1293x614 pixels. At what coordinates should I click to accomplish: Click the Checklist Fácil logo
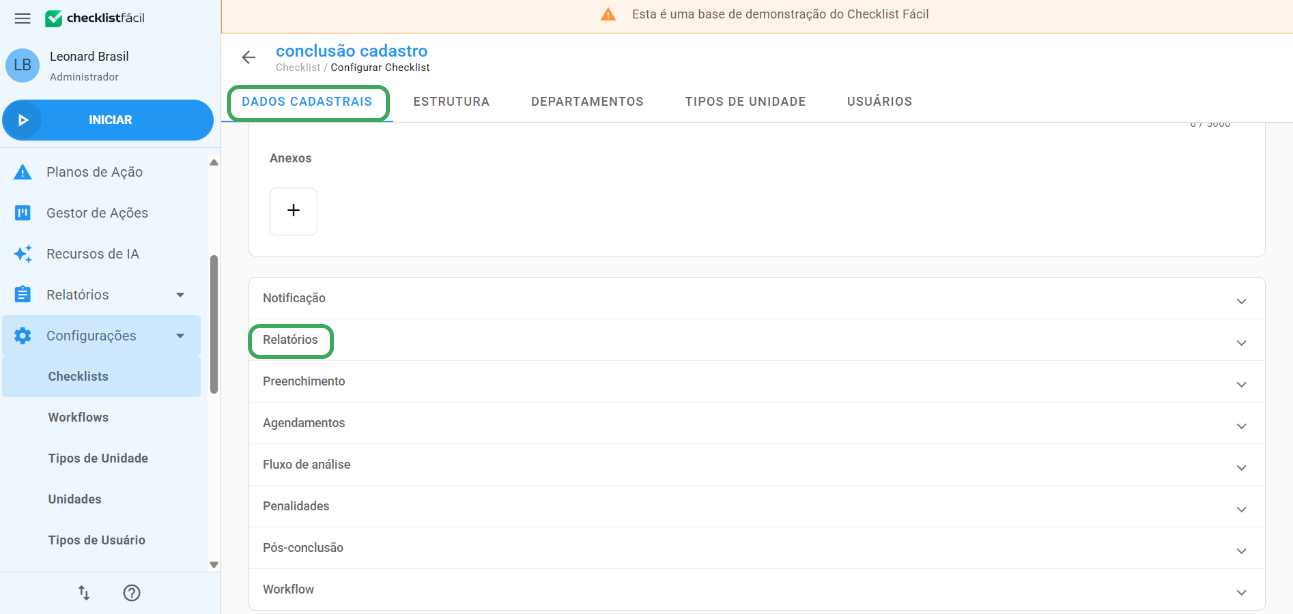click(x=95, y=18)
